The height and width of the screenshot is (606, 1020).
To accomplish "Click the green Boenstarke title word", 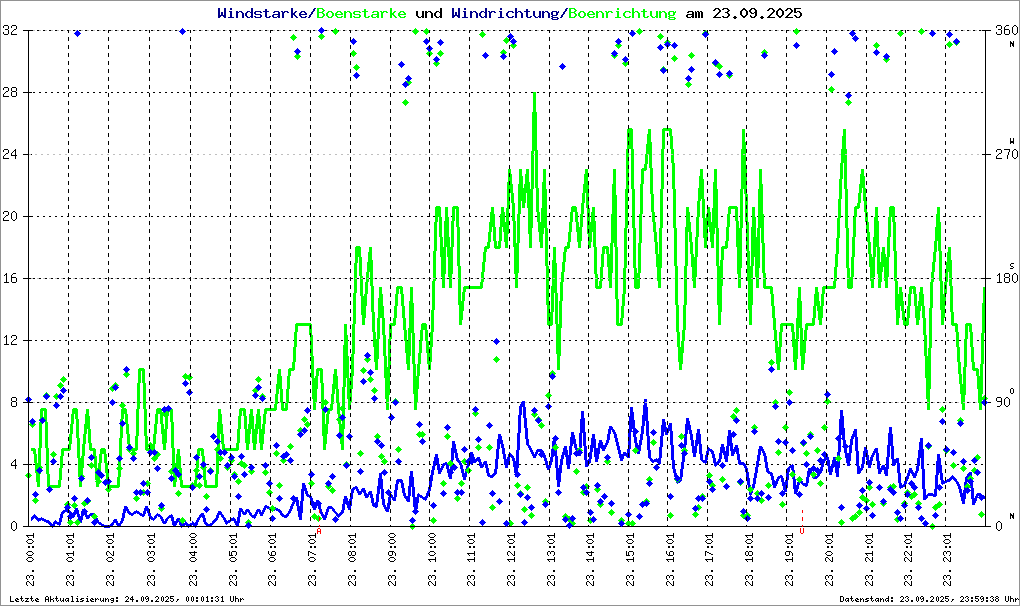I will tap(361, 13).
